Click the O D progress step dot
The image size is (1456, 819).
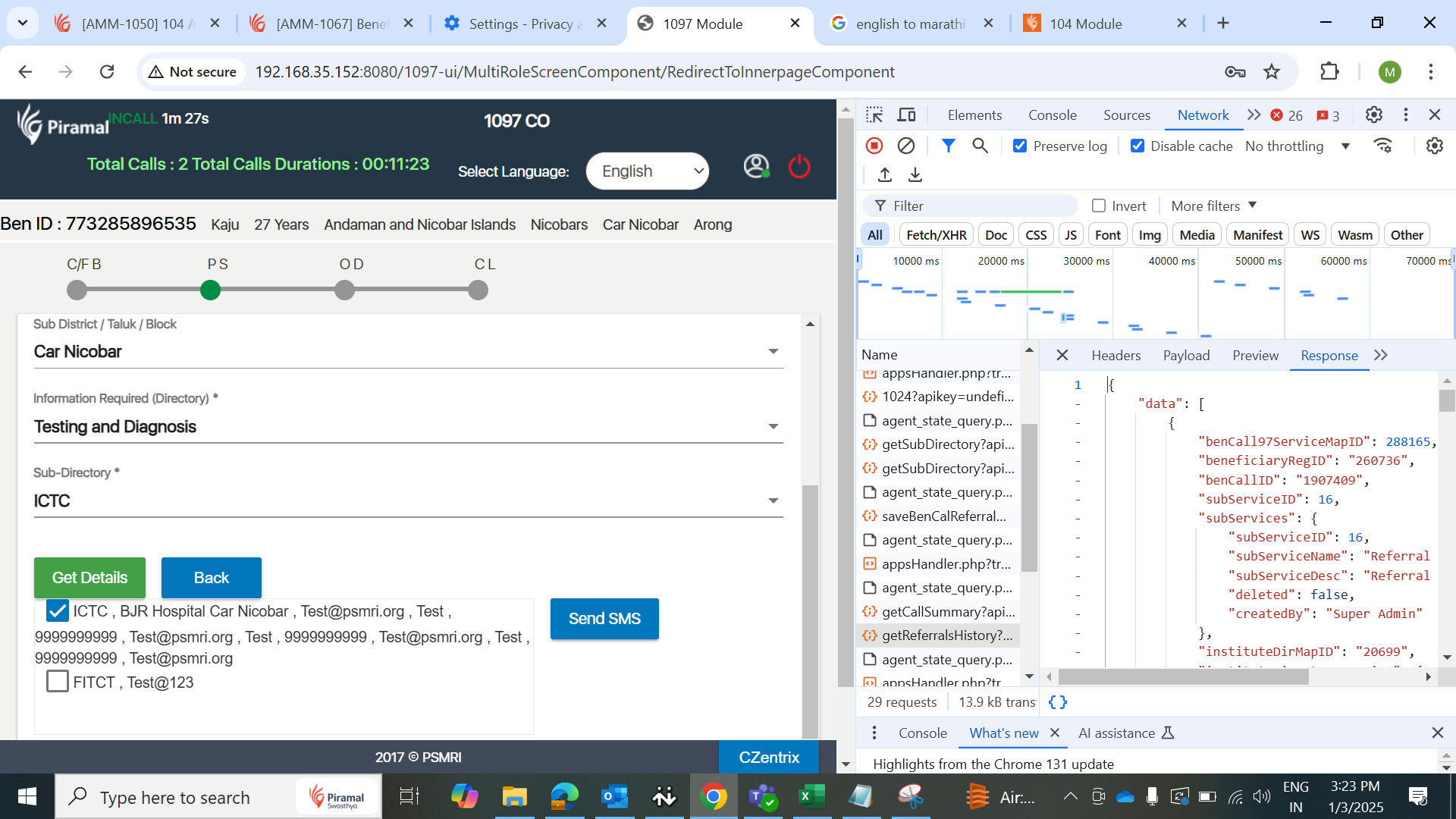click(344, 290)
